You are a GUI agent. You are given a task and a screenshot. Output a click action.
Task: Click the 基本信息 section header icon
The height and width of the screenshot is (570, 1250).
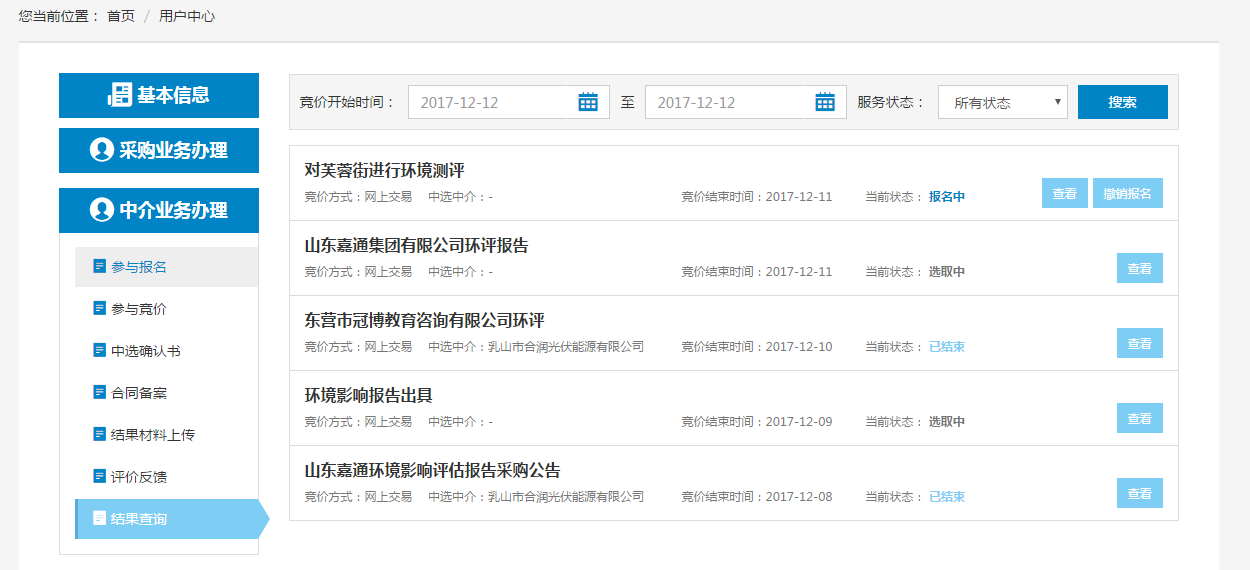coord(120,95)
